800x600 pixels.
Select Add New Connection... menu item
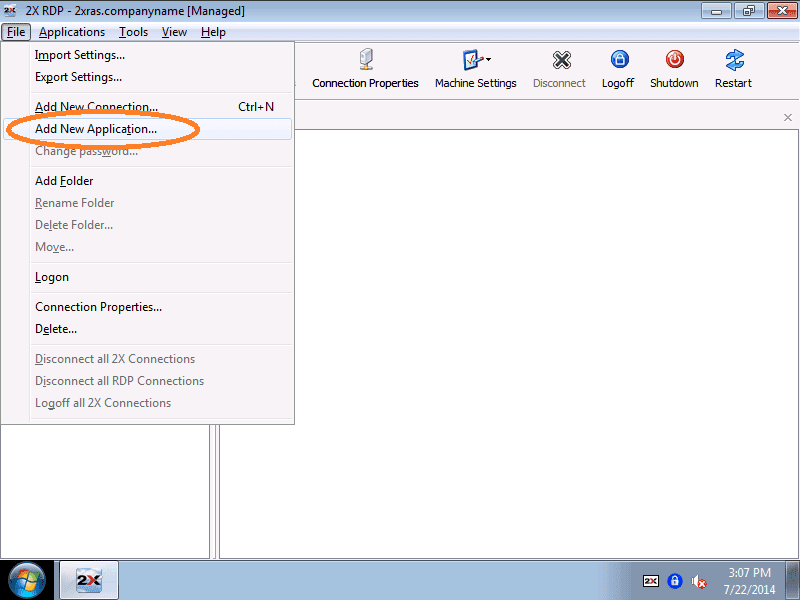148,107
